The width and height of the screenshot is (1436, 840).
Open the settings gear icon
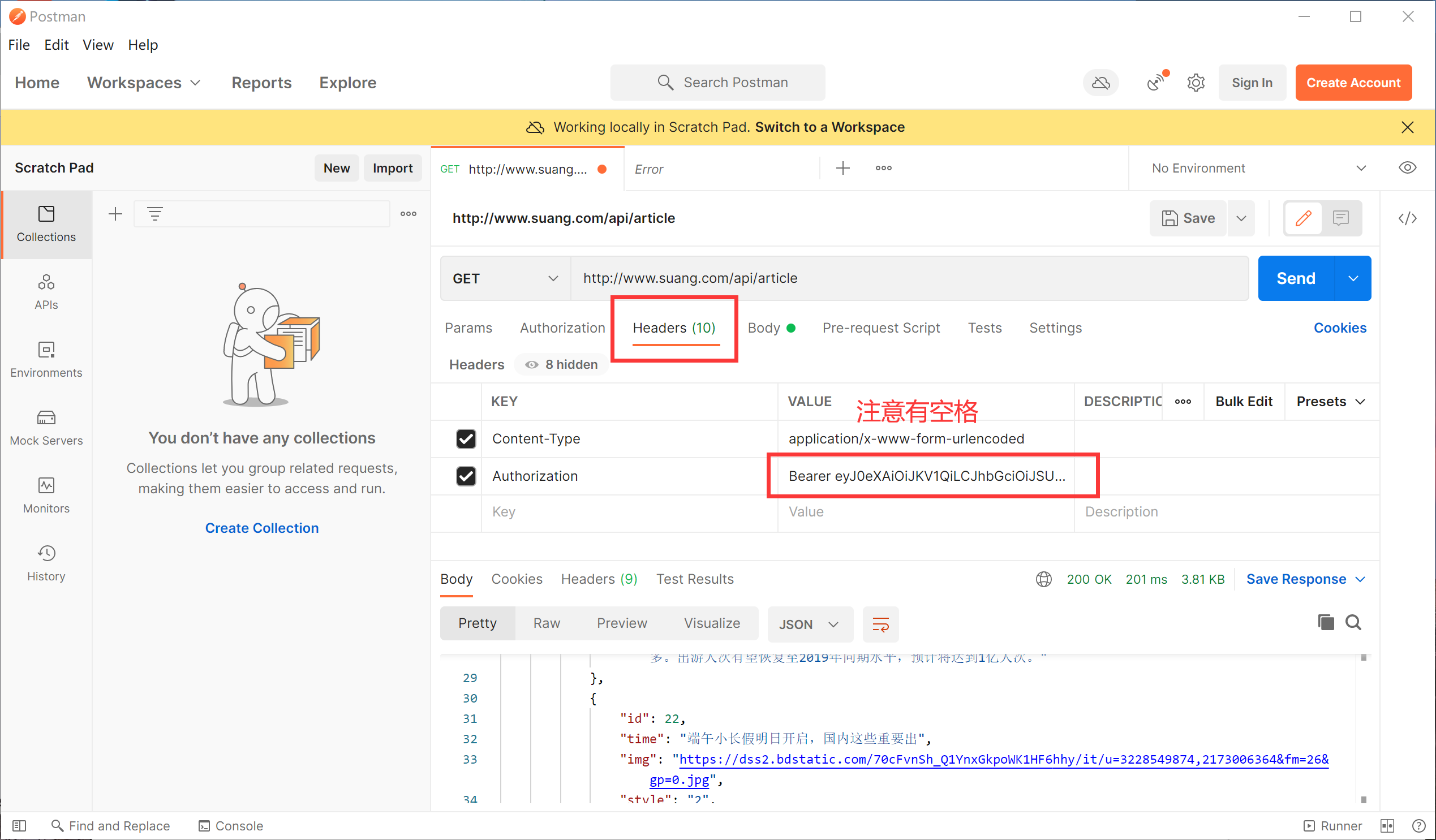pos(1196,83)
